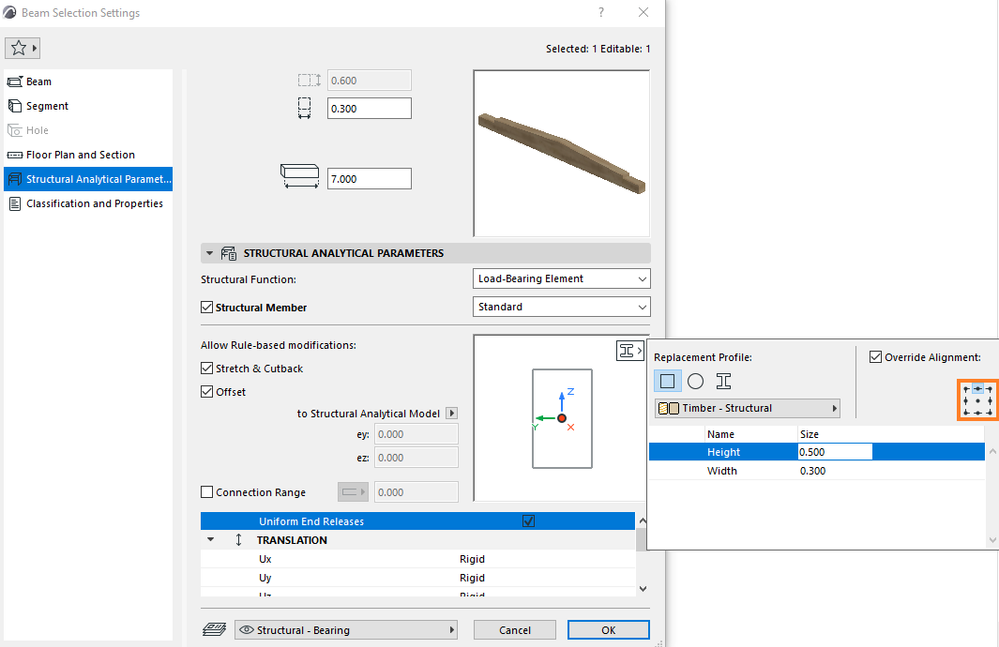Image resolution: width=999 pixels, height=647 pixels.
Task: Select the Uy Rigid value
Action: coord(472,578)
